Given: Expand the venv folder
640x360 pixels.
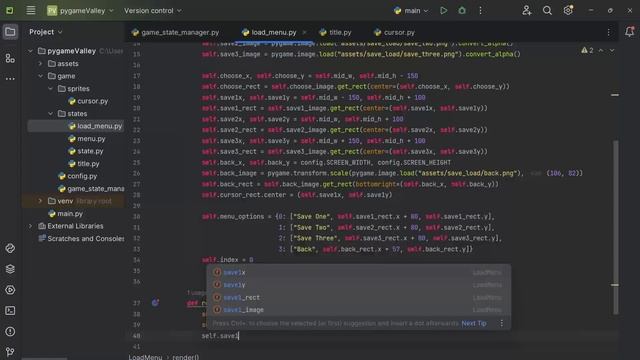Looking at the screenshot, I should [40, 201].
